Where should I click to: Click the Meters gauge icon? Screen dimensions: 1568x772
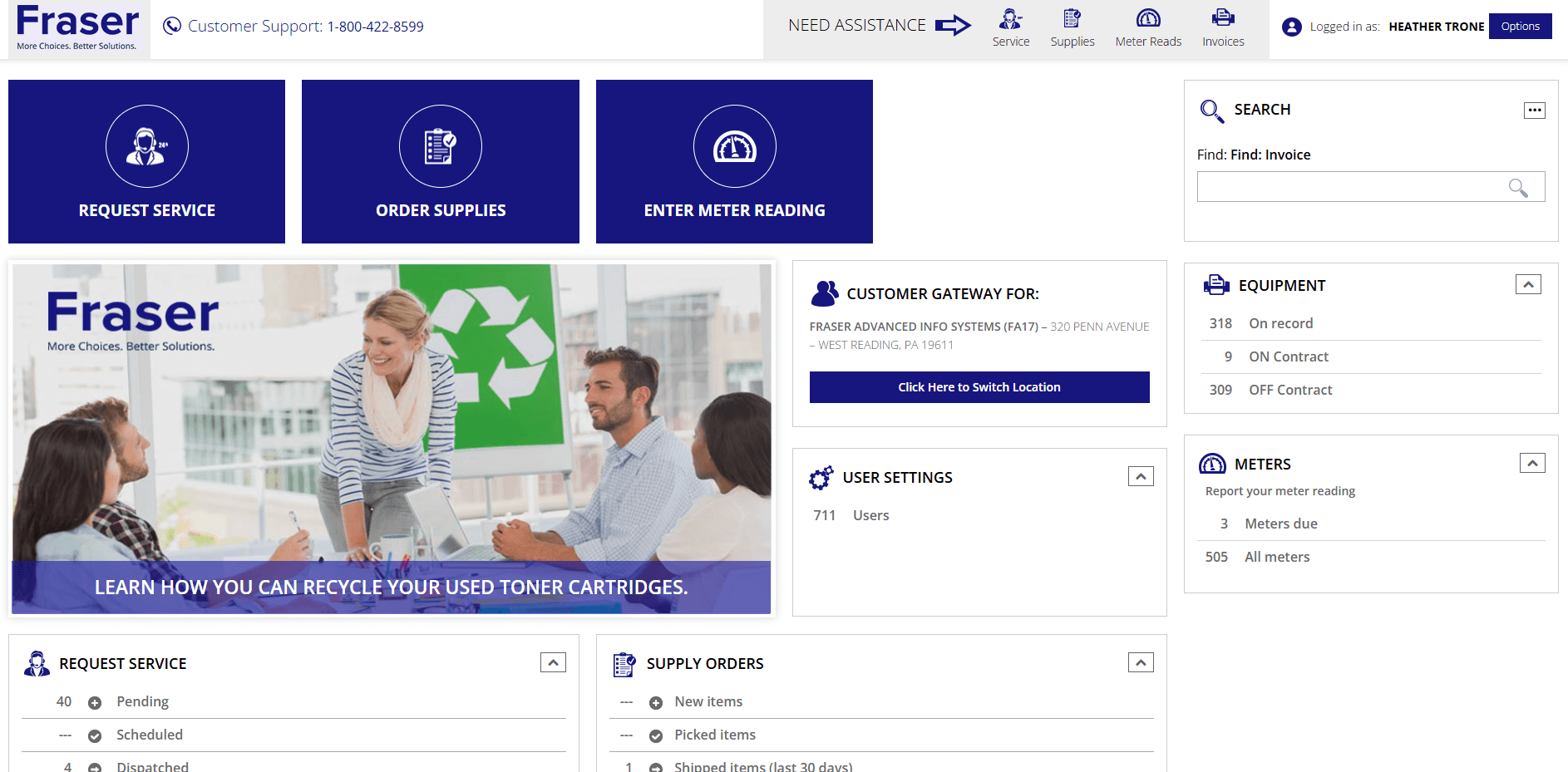coord(1212,464)
